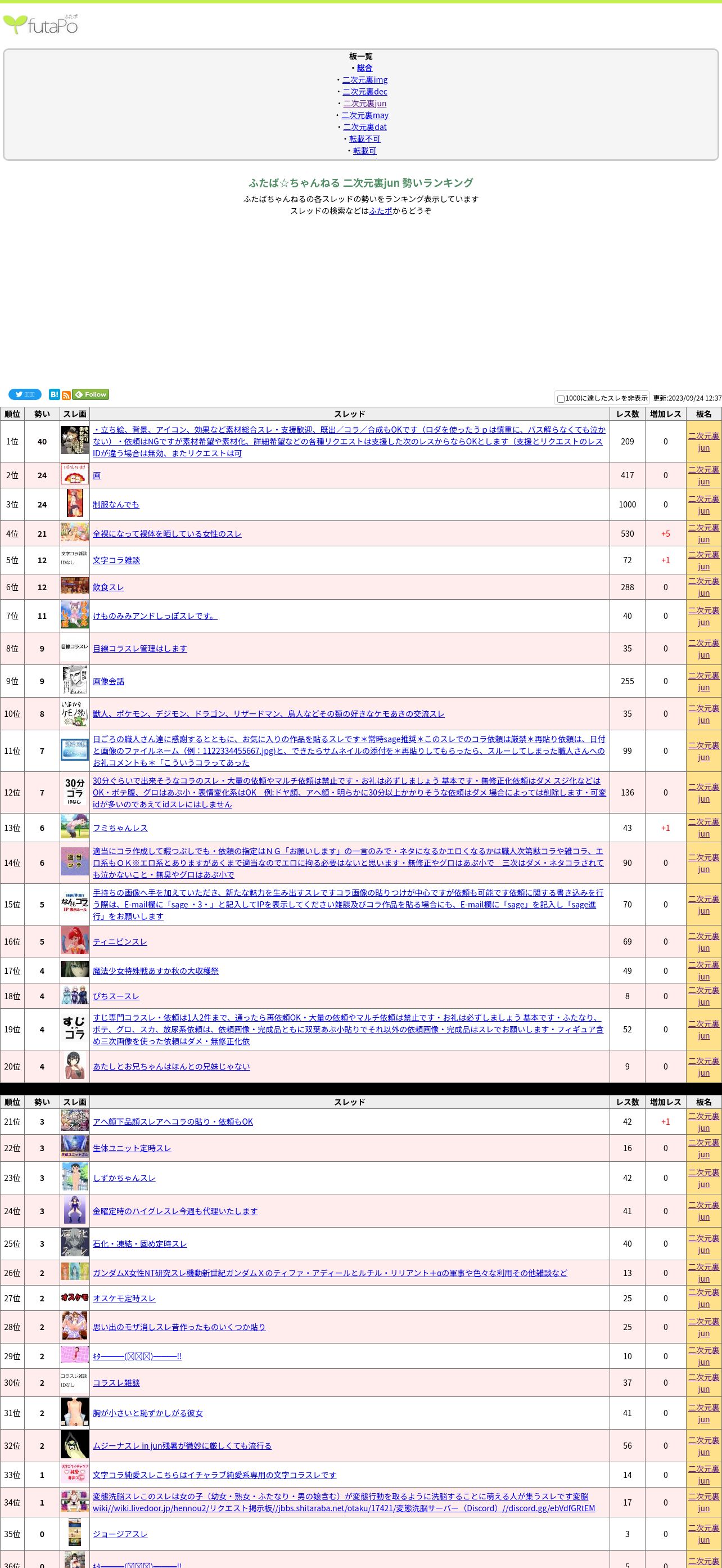Open 魔法少女特殊戦あすか秋の大収穫祭 link
The width and height of the screenshot is (722, 1568).
(156, 971)
